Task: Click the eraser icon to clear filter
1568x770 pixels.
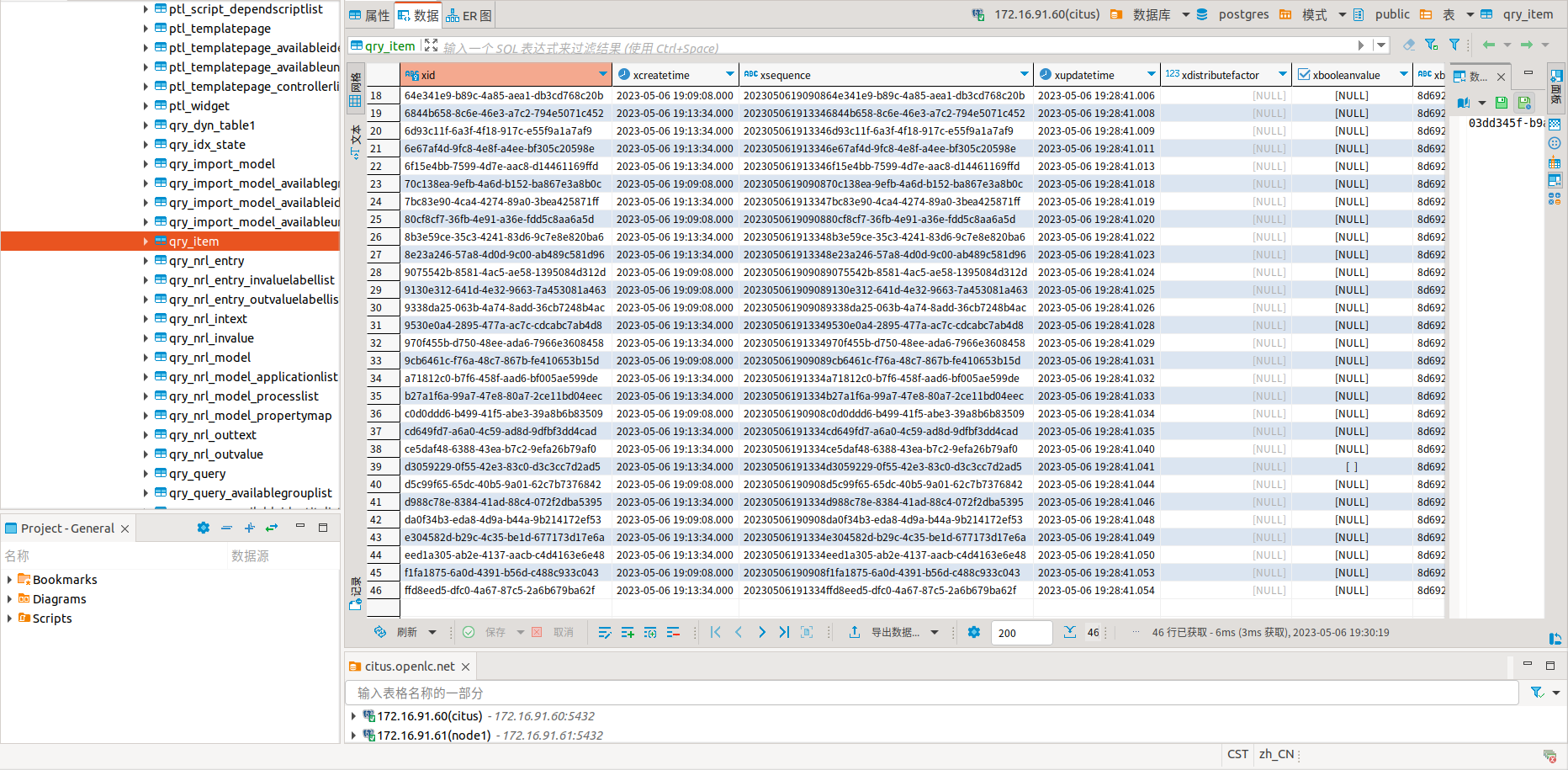Action: tap(1408, 45)
